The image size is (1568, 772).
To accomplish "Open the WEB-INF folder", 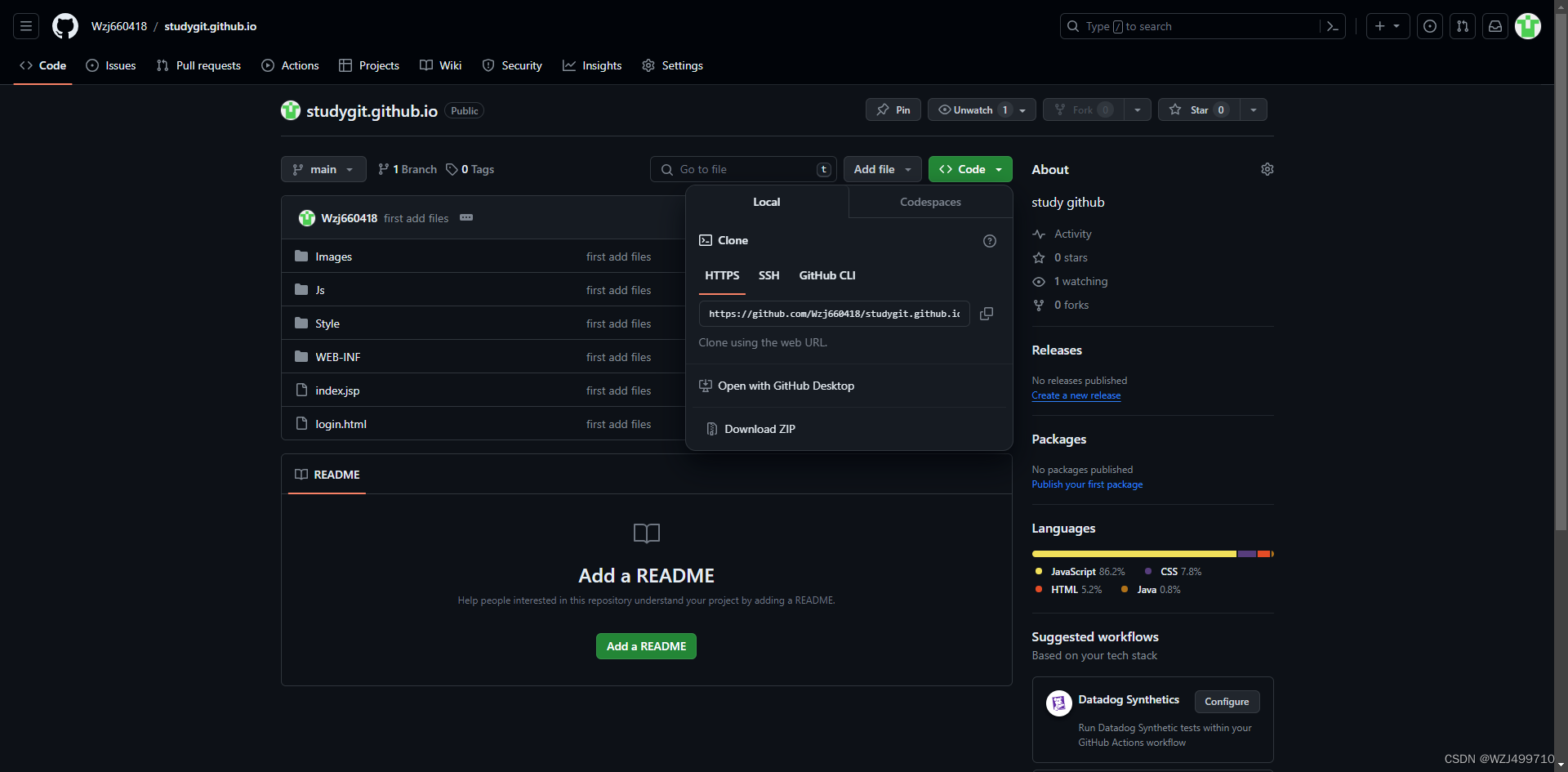I will [x=338, y=357].
